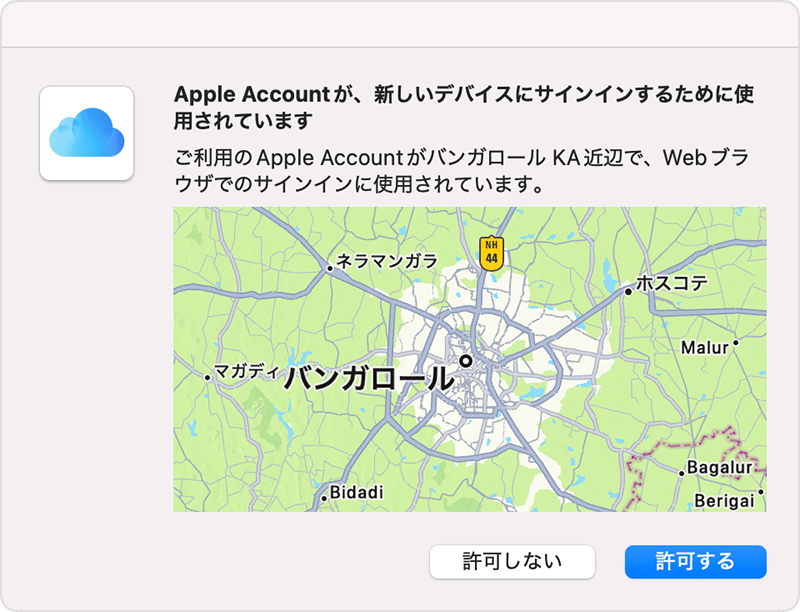
Task: Click the ネラマンガラ map label text
Action: [x=387, y=261]
